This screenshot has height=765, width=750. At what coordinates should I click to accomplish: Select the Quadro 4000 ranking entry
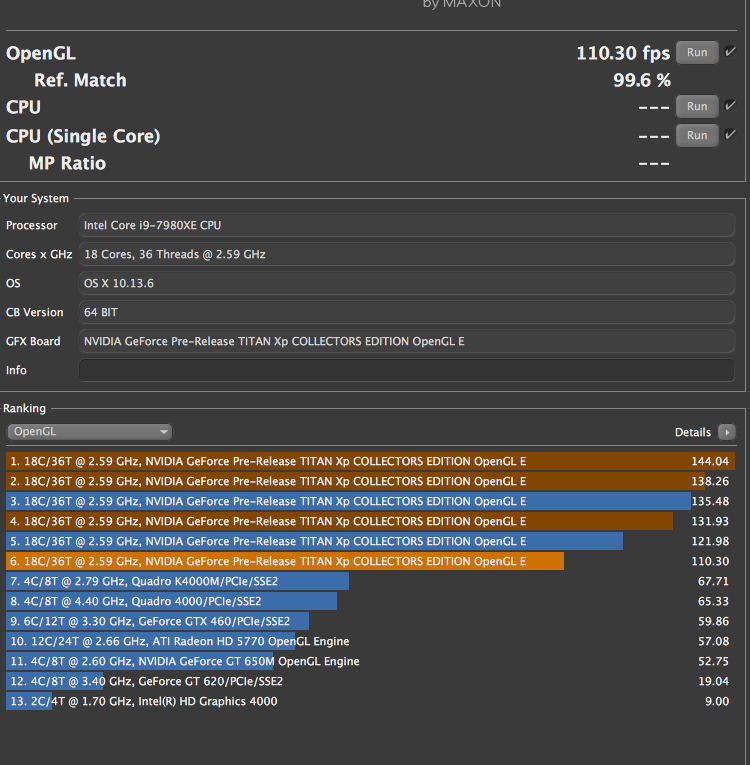pos(370,602)
